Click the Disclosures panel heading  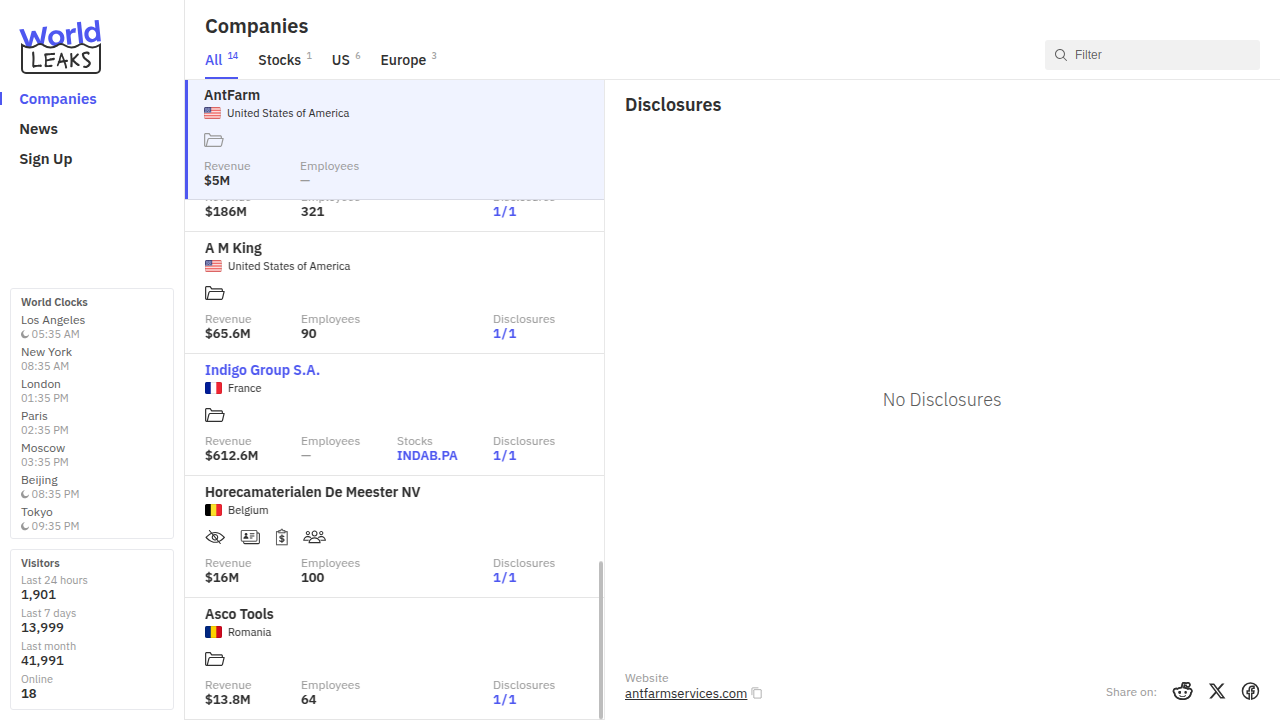tap(673, 105)
